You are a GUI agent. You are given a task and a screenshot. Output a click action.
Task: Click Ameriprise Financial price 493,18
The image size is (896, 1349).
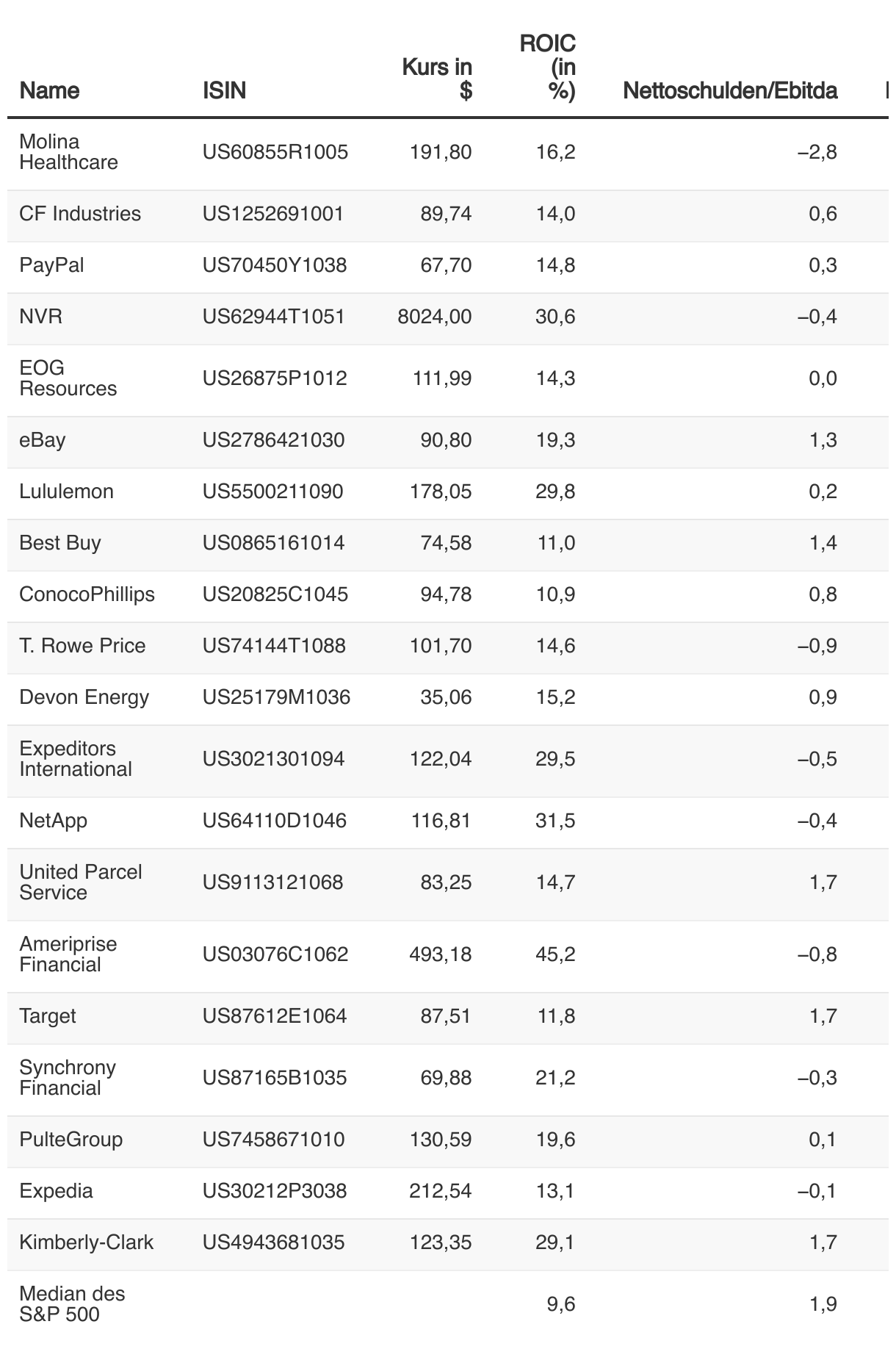pos(440,954)
